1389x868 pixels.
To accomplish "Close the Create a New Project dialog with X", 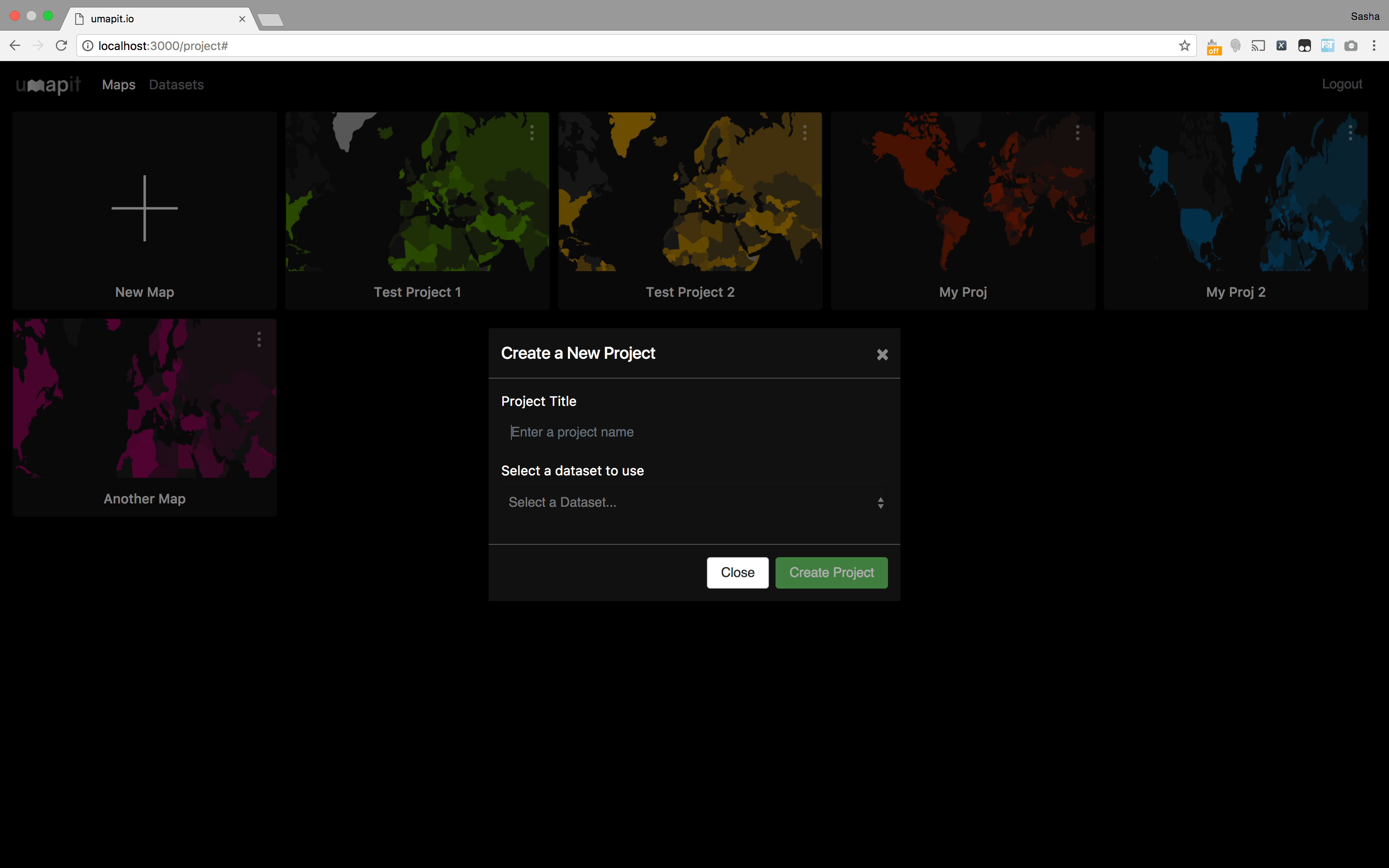I will (x=882, y=355).
